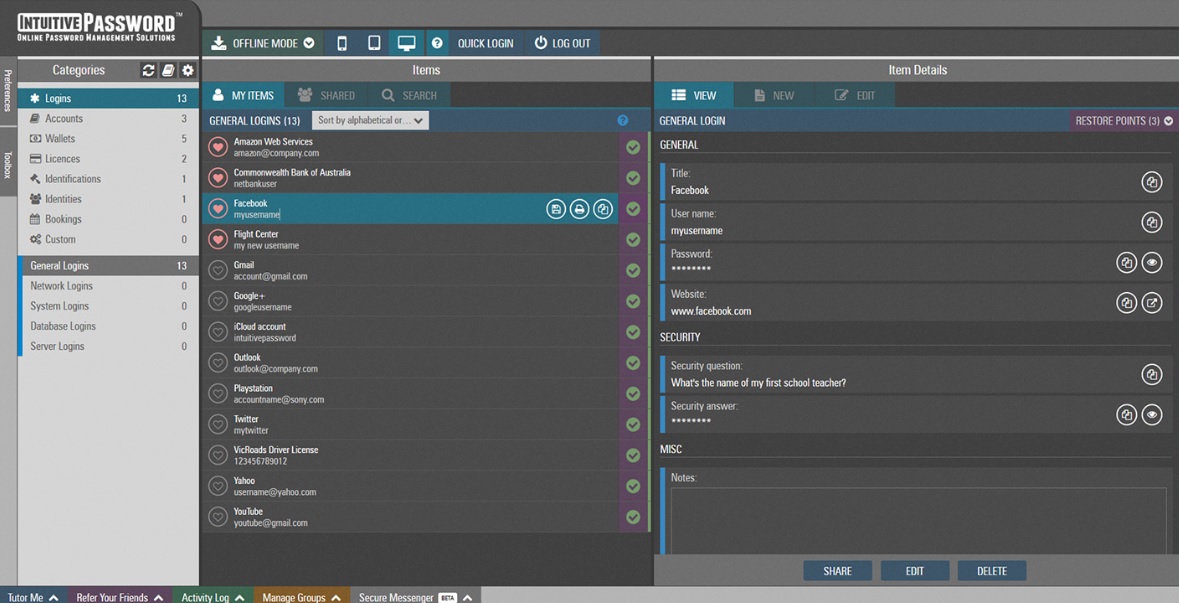Switch to the Shared tab
Viewport: 1179px width, 603px height.
326,95
